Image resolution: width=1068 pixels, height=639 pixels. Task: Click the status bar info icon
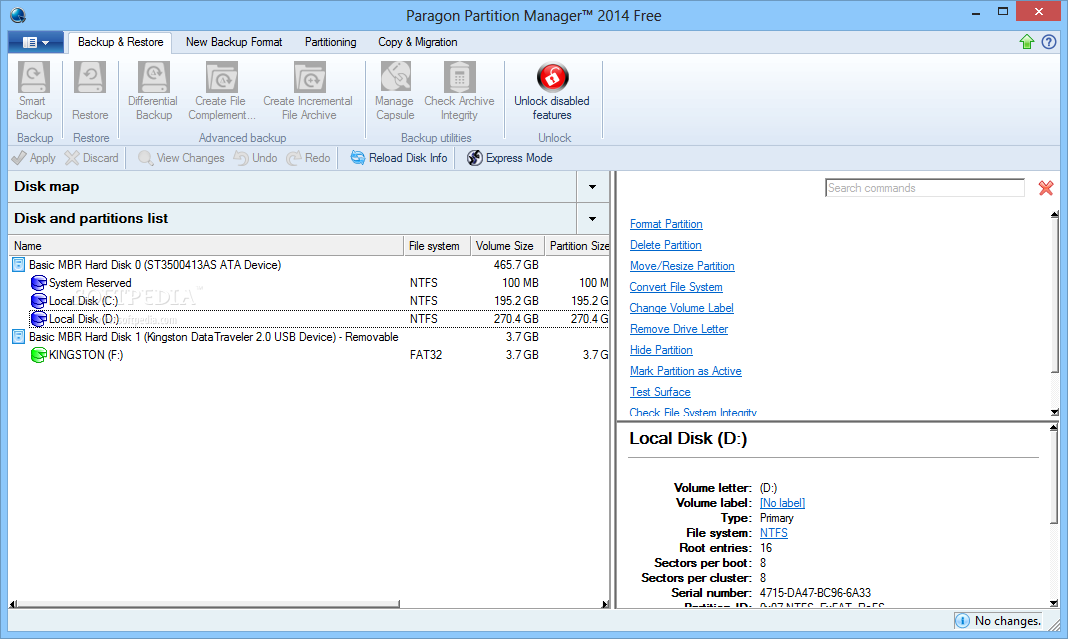click(x=962, y=621)
